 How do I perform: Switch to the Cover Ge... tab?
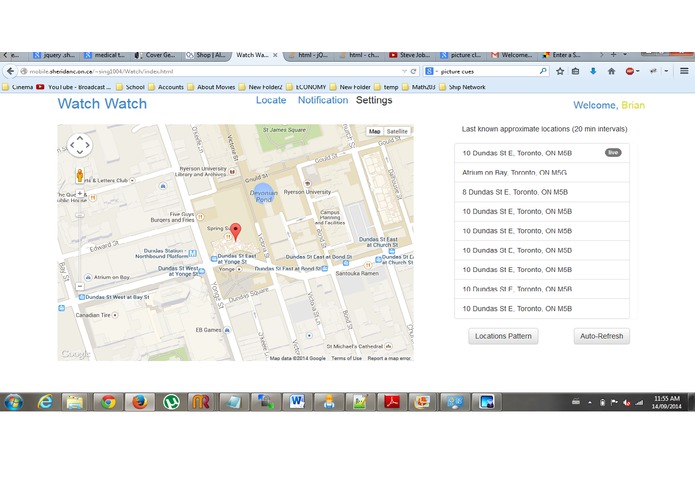click(x=156, y=55)
